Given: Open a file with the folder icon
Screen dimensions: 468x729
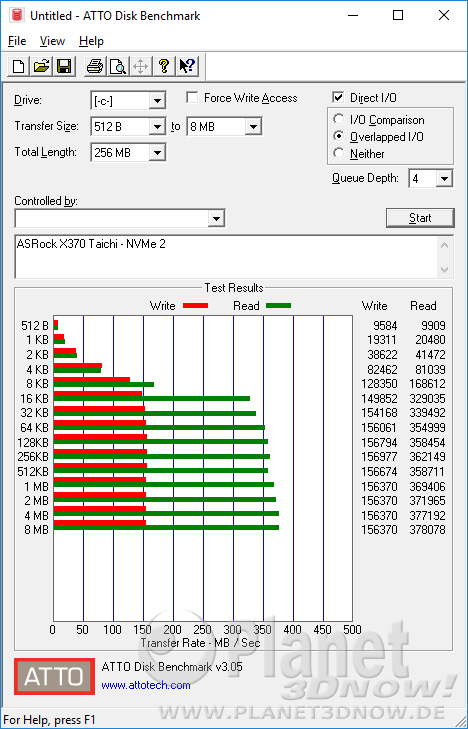Looking at the screenshot, I should click(41, 66).
